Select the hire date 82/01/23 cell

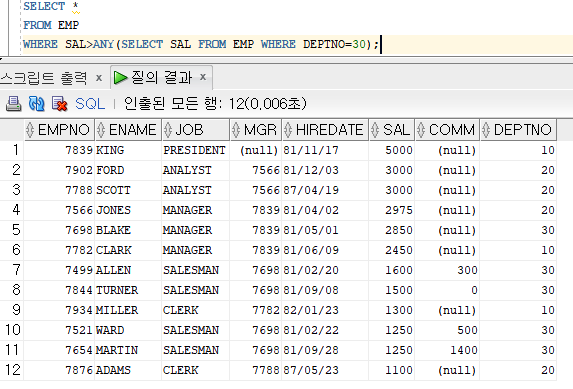(325, 310)
